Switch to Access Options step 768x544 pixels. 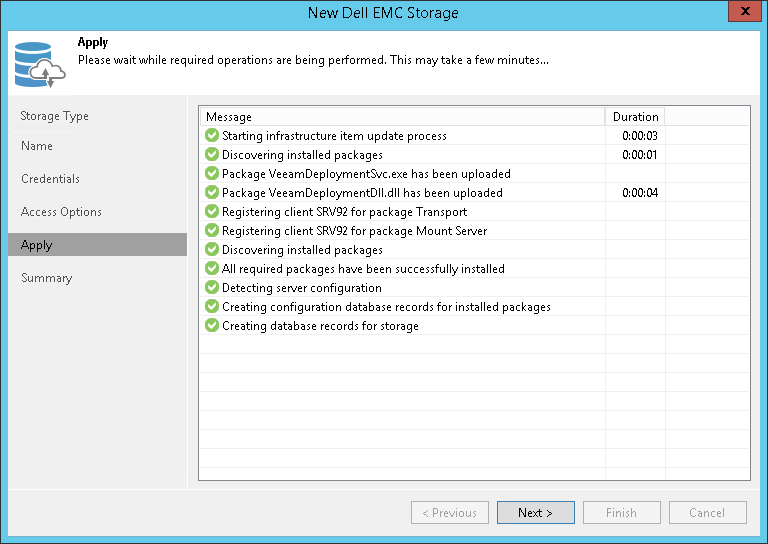click(x=61, y=212)
